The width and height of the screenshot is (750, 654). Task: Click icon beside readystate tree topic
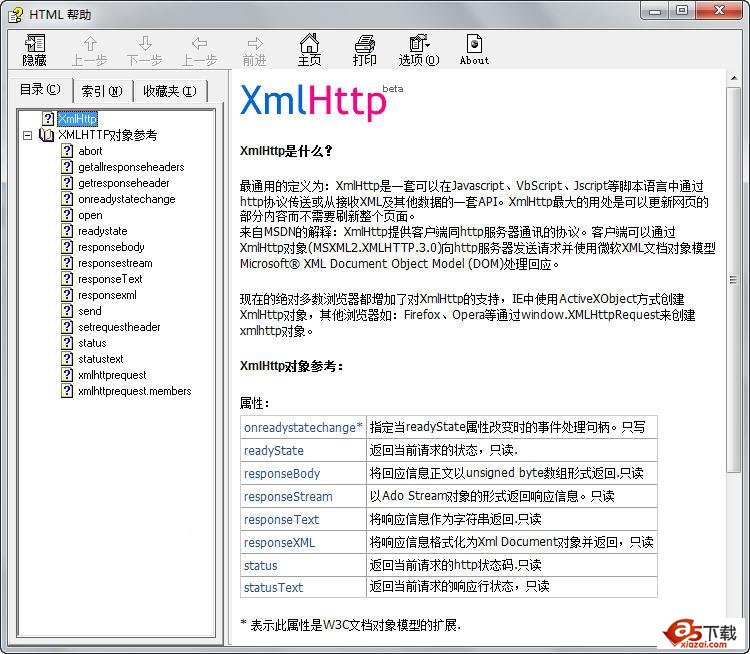point(67,231)
